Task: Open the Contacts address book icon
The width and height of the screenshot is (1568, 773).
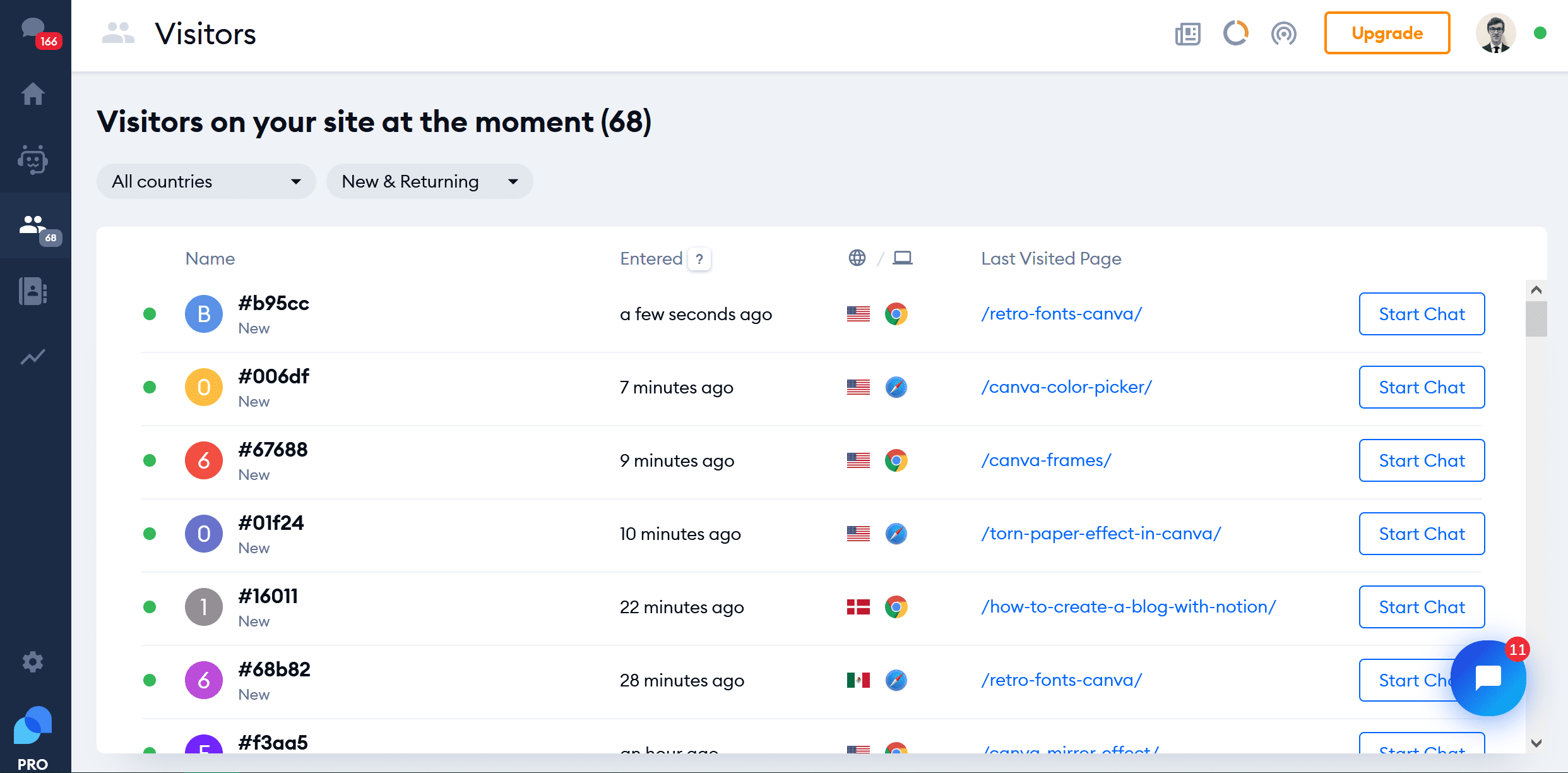Action: pyautogui.click(x=33, y=291)
